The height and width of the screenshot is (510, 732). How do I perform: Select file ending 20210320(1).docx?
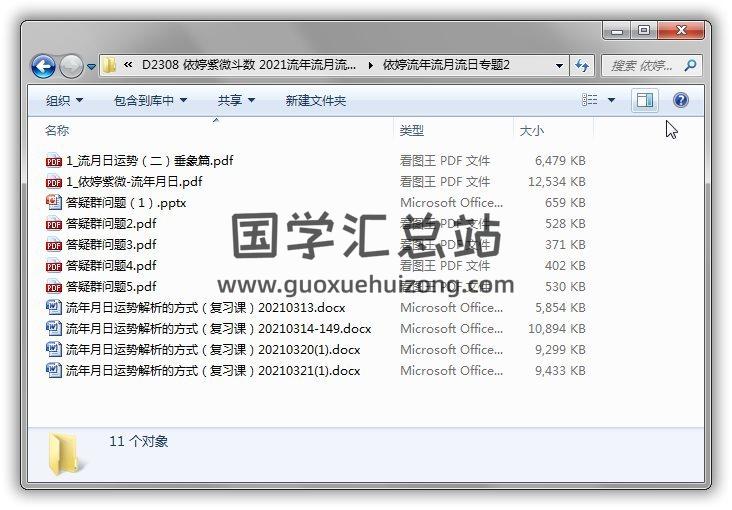click(x=213, y=350)
